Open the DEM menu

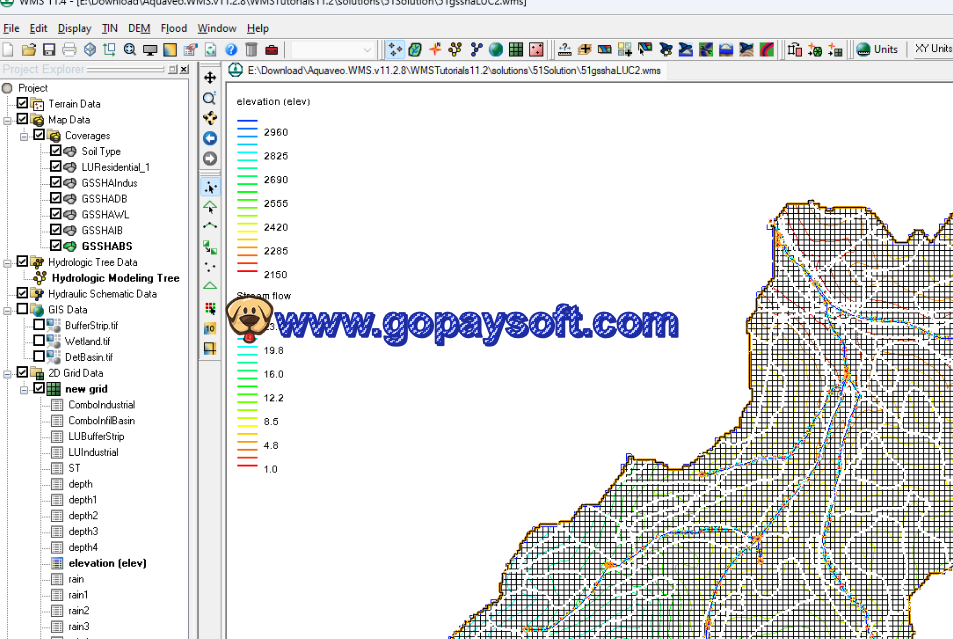click(x=139, y=28)
